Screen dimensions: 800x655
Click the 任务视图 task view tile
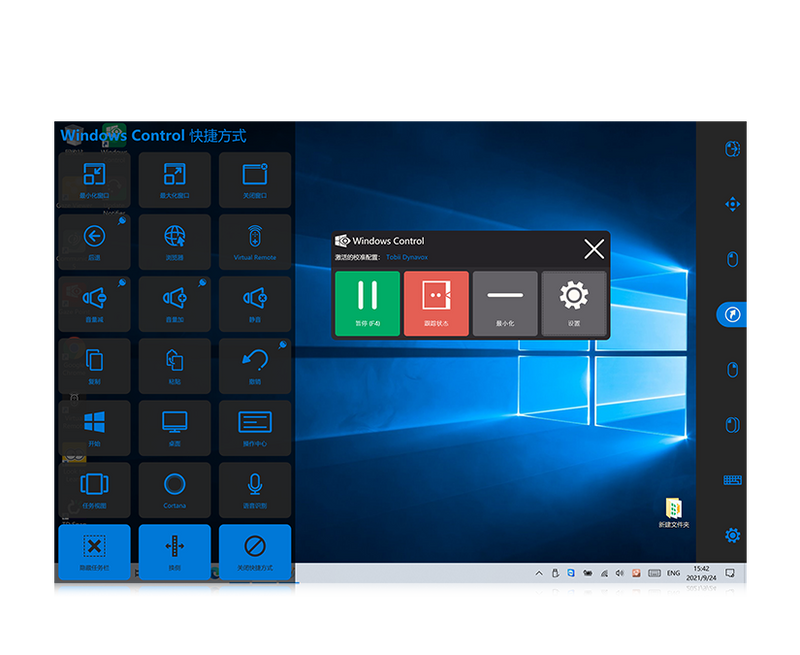coord(94,490)
